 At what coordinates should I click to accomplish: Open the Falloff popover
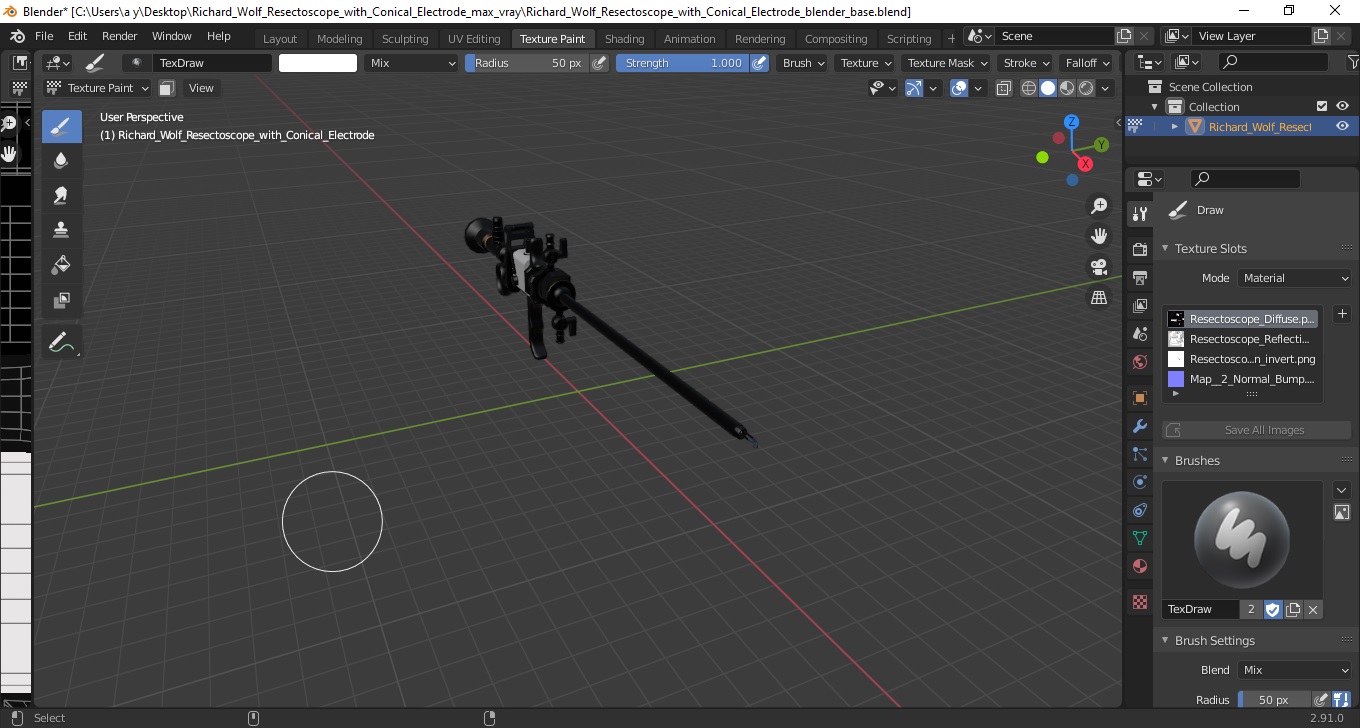click(x=1087, y=63)
